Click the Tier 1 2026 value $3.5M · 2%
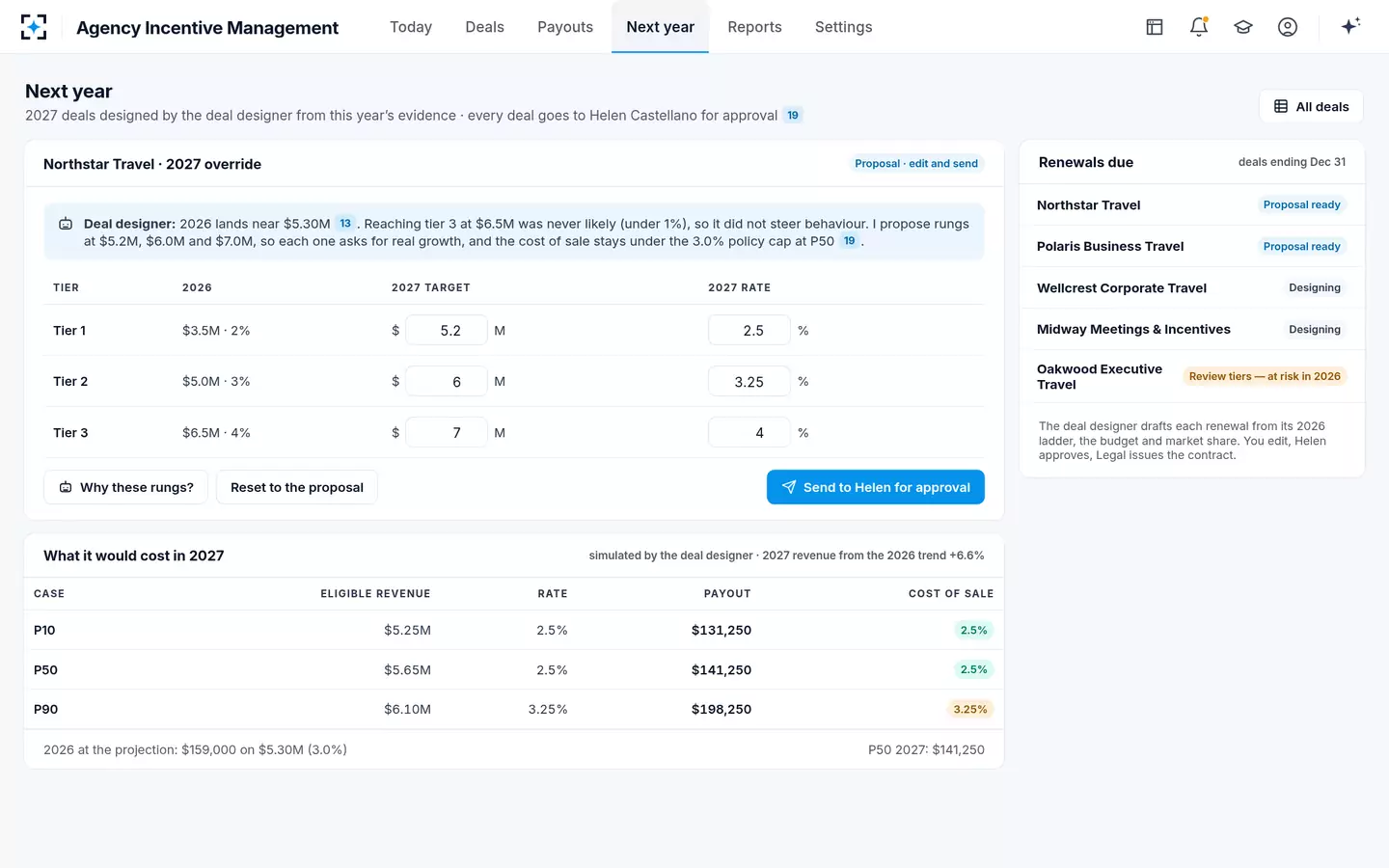This screenshot has height=868, width=1389. click(216, 331)
